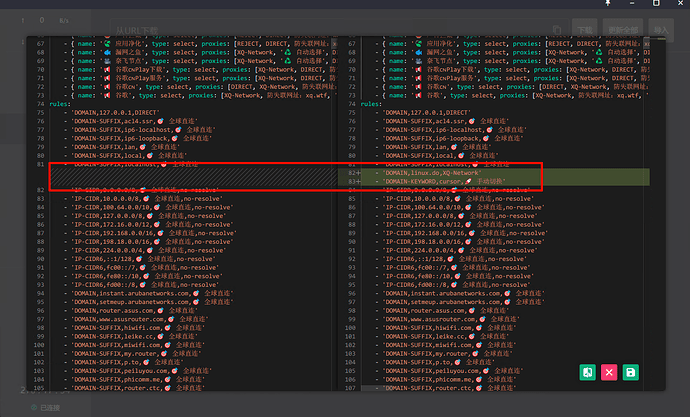This screenshot has height=417, width=690.
Task: Click added line 'DOMAIN,linux.do,XQ-Network' in right pane
Action: click(431, 173)
